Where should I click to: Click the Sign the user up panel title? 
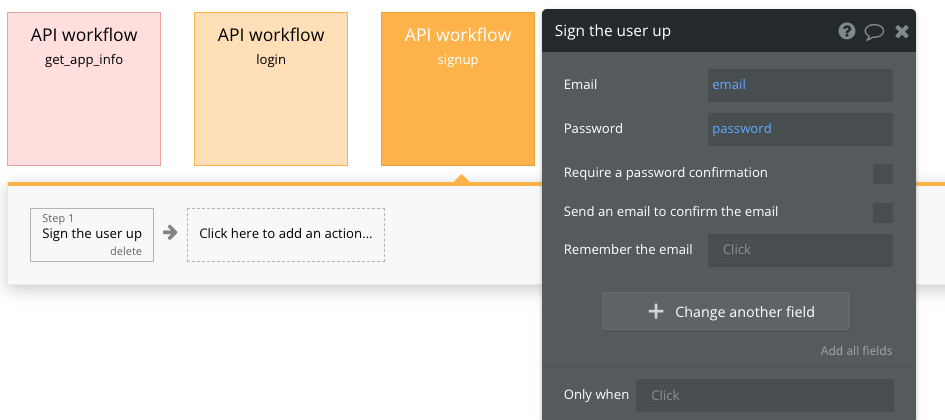pos(612,31)
